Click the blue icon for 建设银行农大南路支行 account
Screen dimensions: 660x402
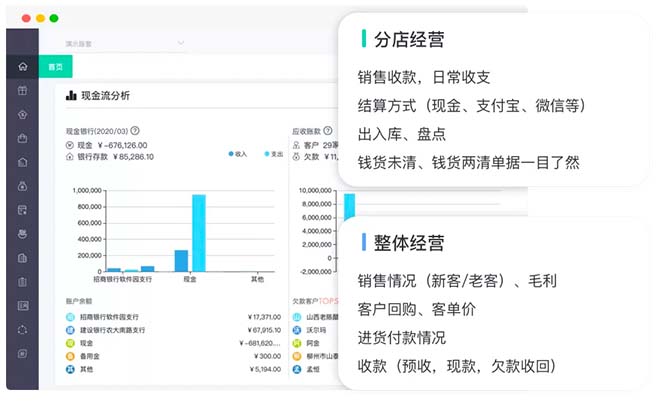click(x=70, y=330)
